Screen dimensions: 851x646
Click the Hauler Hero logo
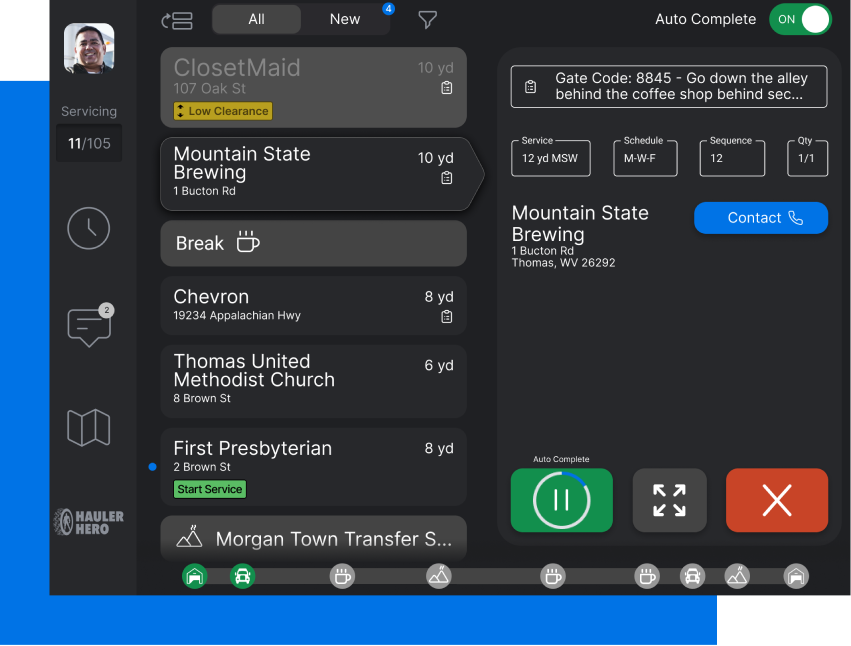(88, 522)
